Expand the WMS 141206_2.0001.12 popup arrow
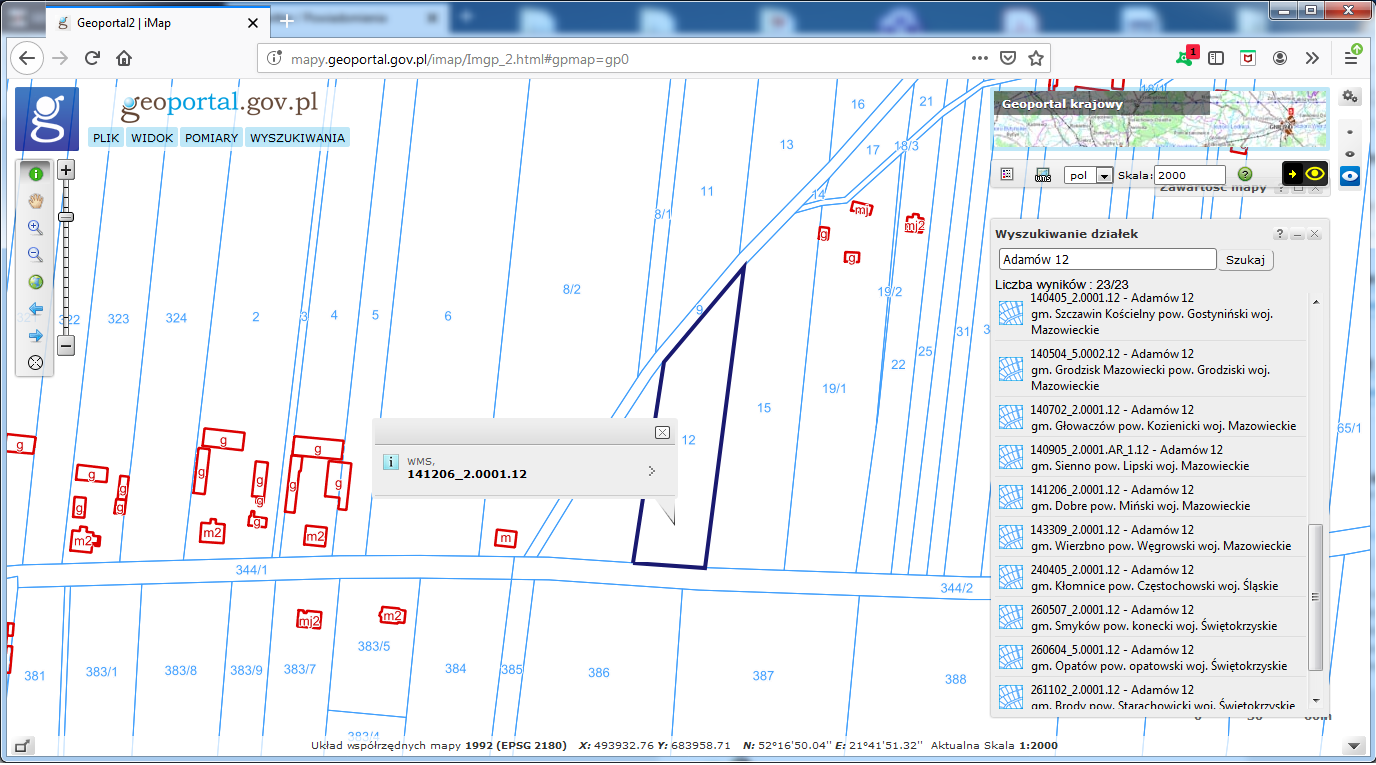 pyautogui.click(x=652, y=470)
